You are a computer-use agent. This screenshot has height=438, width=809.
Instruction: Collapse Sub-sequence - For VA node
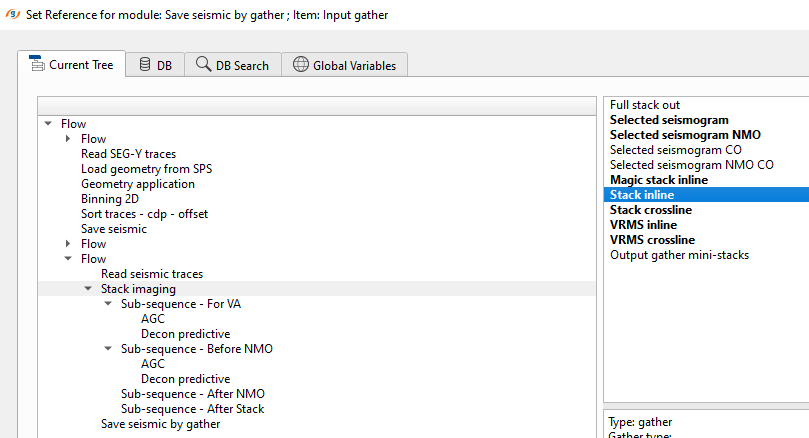click(108, 304)
